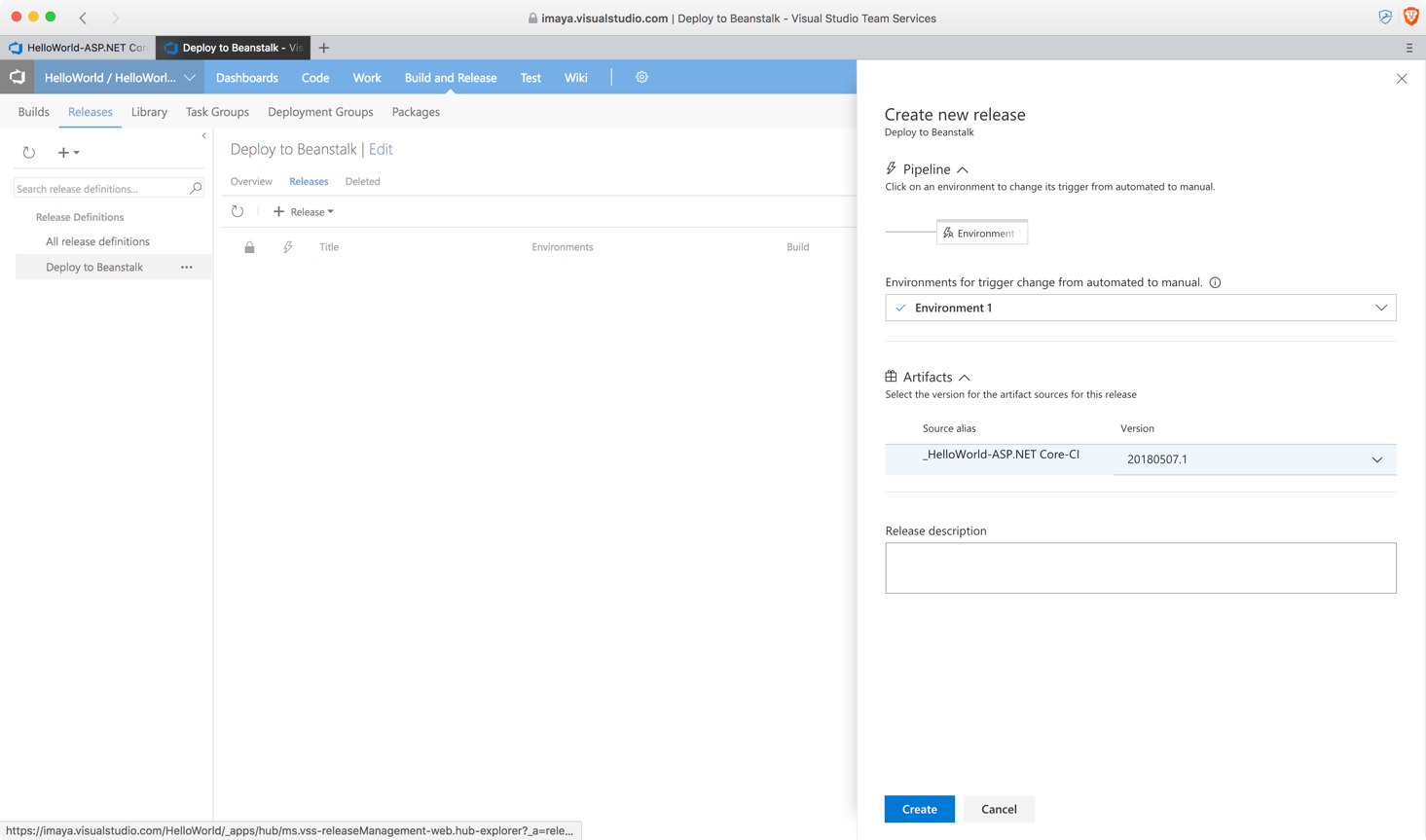Select the Releases sub-tab under Deploy to Beanstalk
Screen dimensions: 1426x840
[309, 181]
